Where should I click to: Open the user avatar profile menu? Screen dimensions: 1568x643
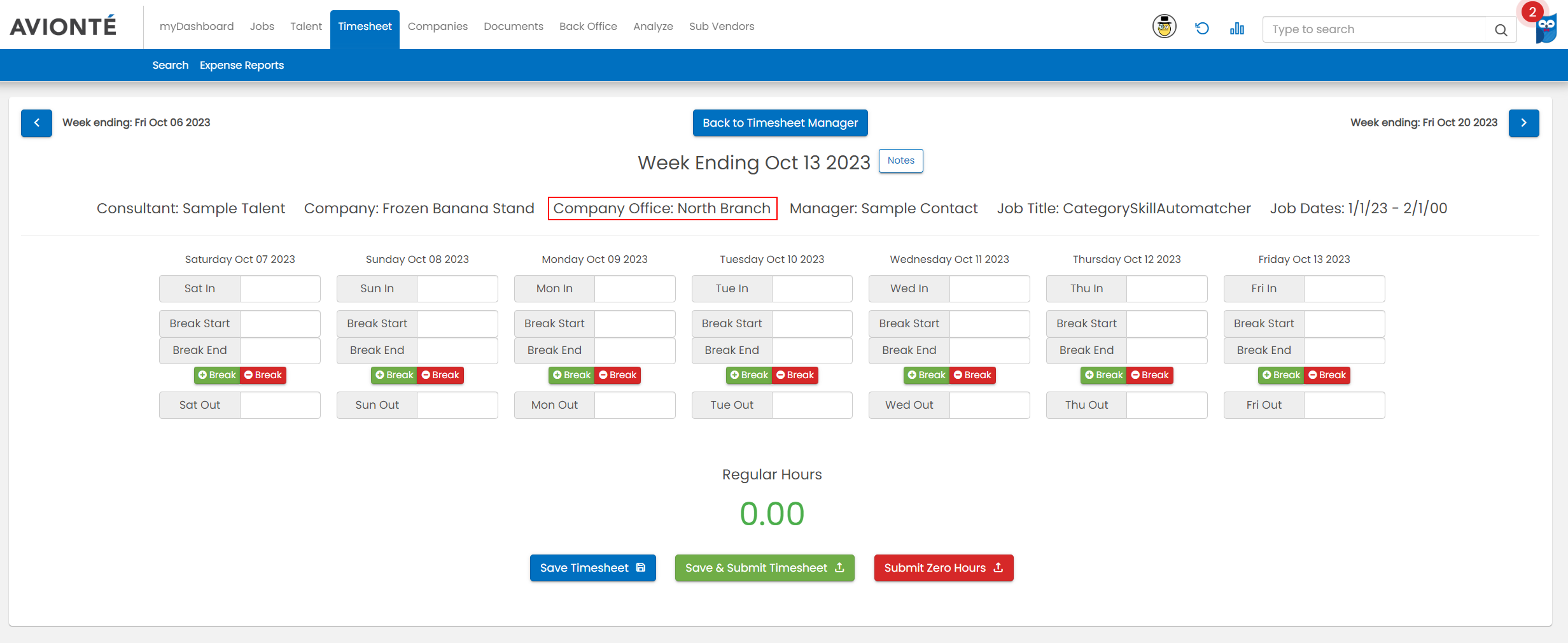coord(1164,27)
